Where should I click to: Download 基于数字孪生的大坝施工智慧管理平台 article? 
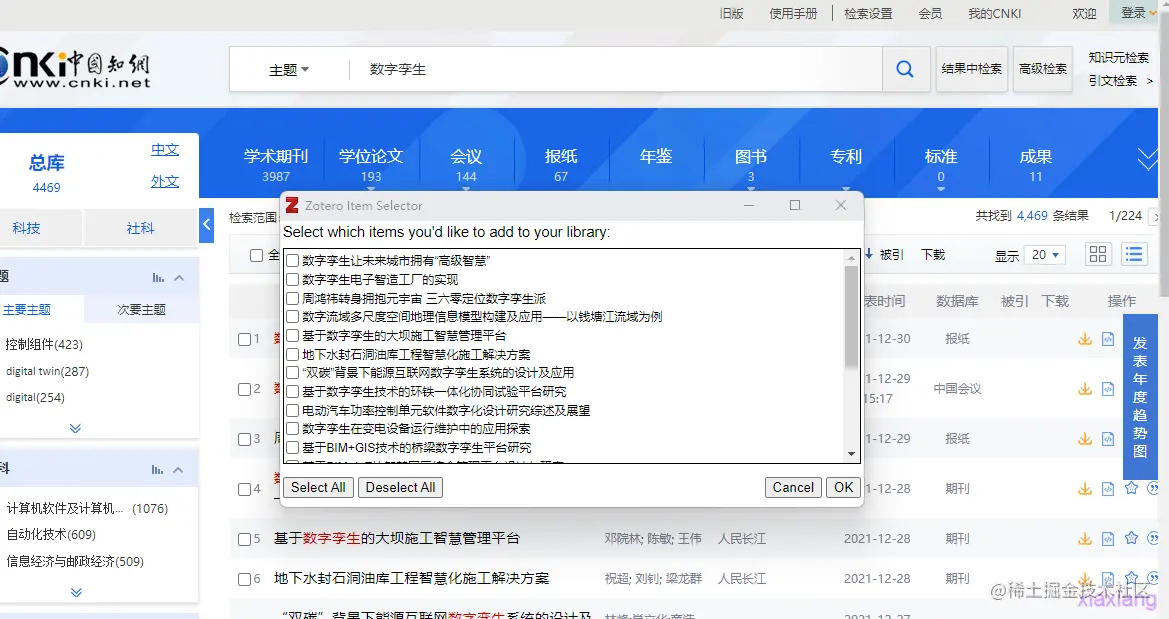click(1085, 538)
